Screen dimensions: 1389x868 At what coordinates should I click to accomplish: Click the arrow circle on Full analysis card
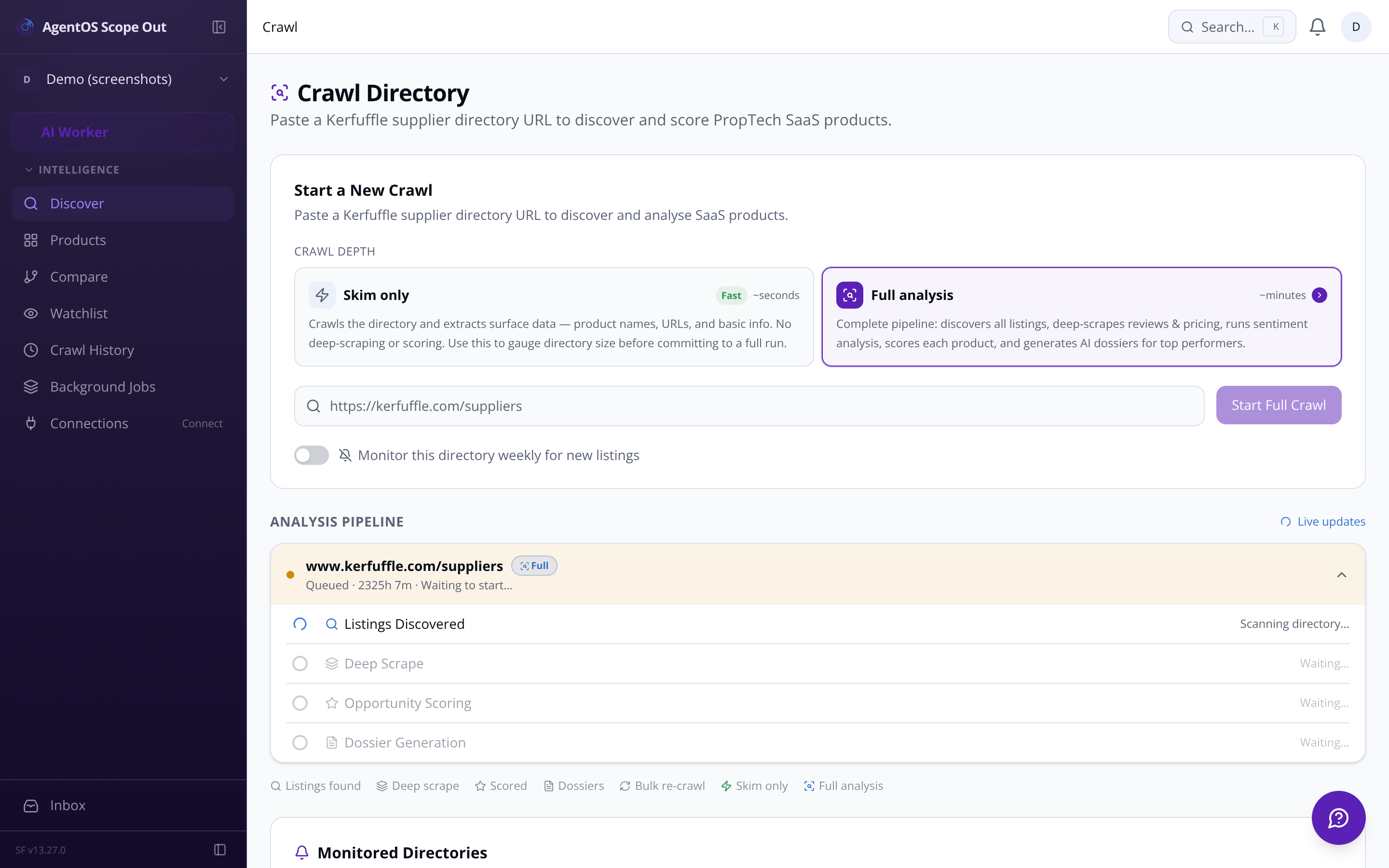pos(1320,295)
